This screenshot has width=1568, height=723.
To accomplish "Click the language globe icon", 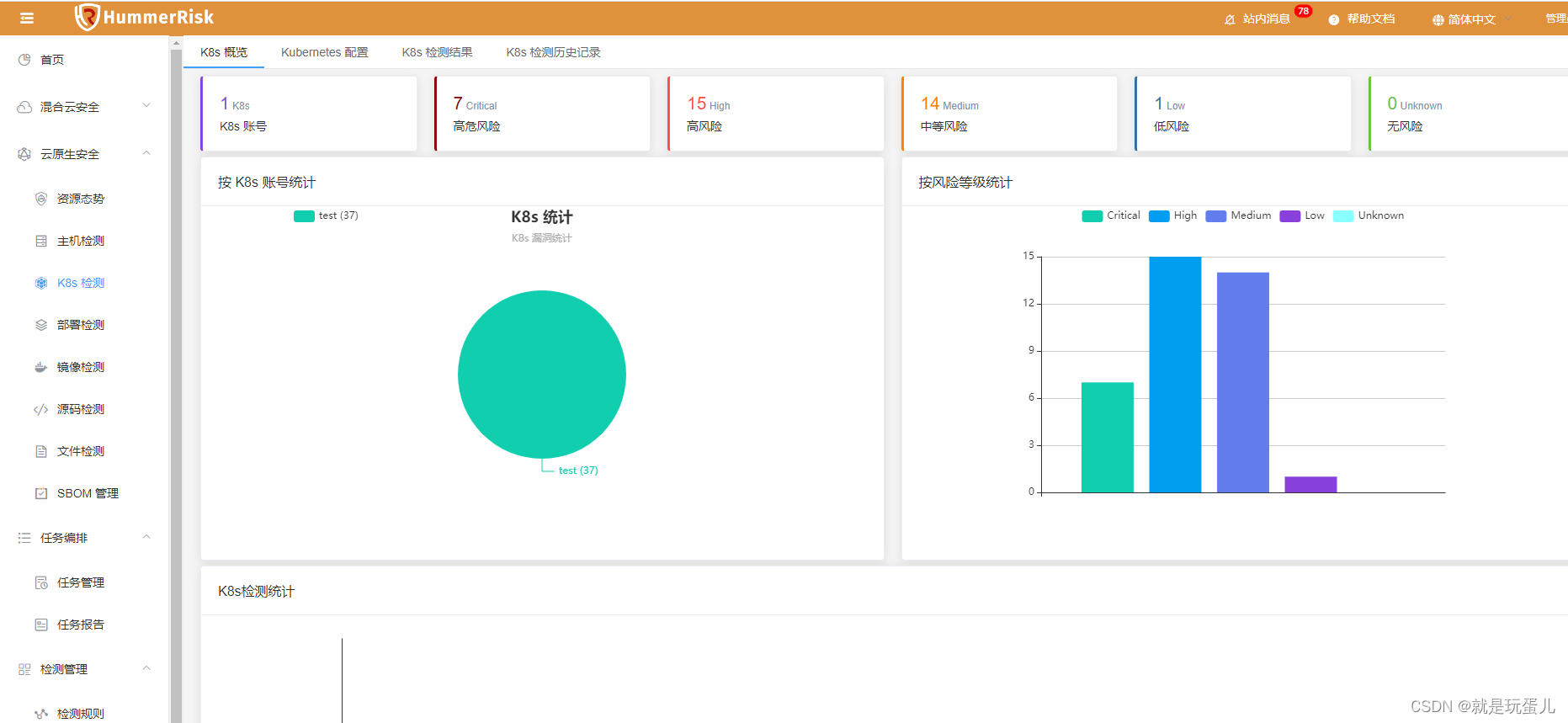I will tap(1438, 19).
